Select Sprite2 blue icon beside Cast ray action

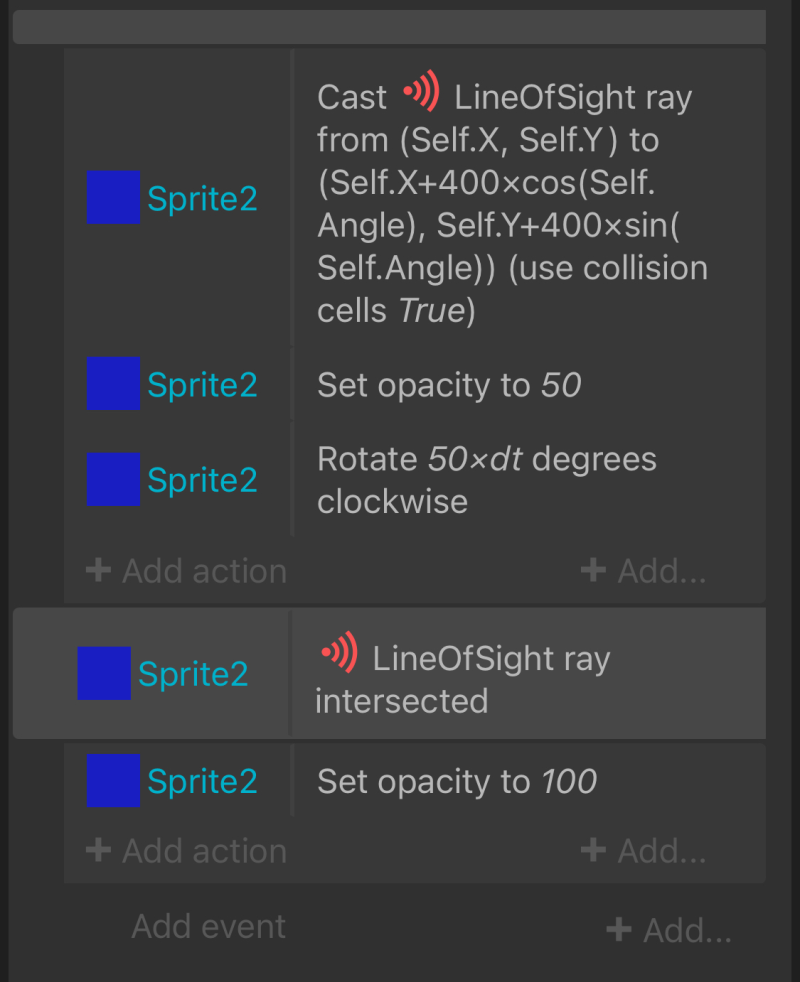pyautogui.click(x=113, y=197)
